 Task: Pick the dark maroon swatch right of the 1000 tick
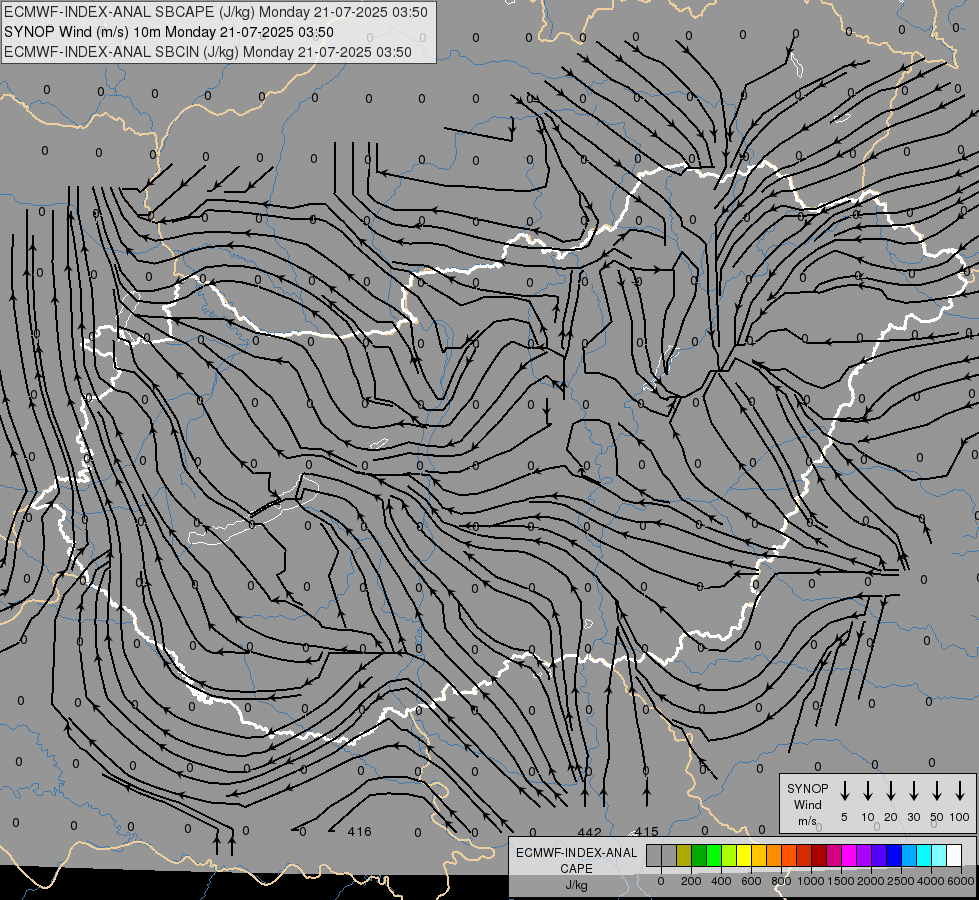(819, 855)
